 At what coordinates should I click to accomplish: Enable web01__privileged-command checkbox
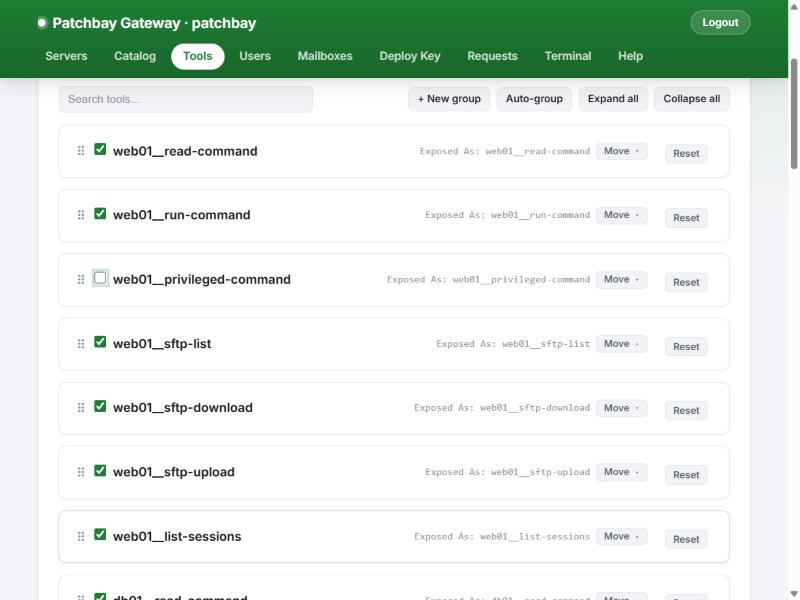pos(100,278)
